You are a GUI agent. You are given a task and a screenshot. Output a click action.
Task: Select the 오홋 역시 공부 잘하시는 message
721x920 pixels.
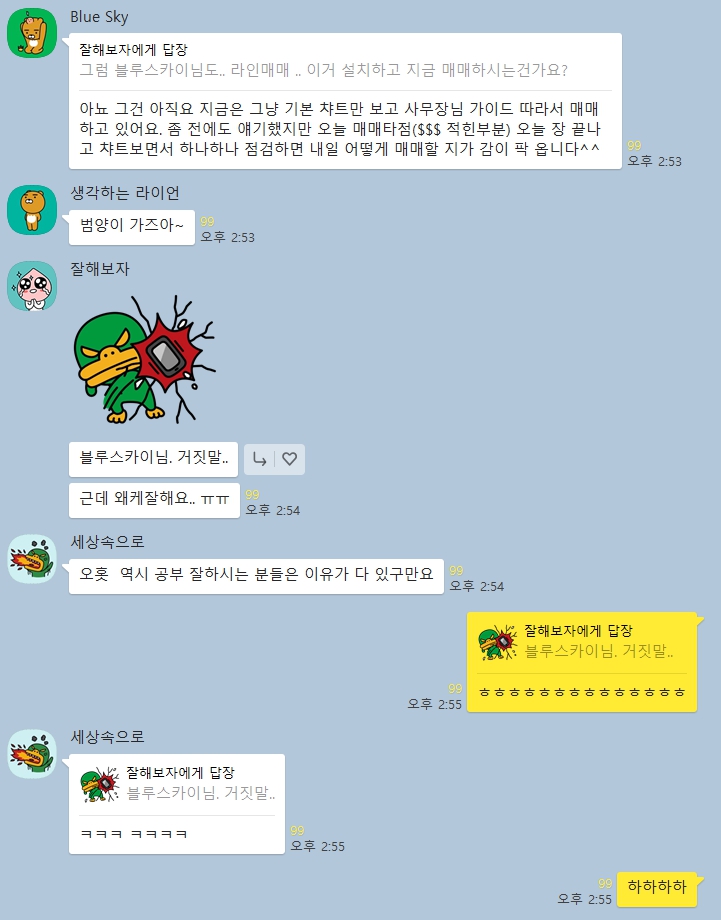pos(256,576)
